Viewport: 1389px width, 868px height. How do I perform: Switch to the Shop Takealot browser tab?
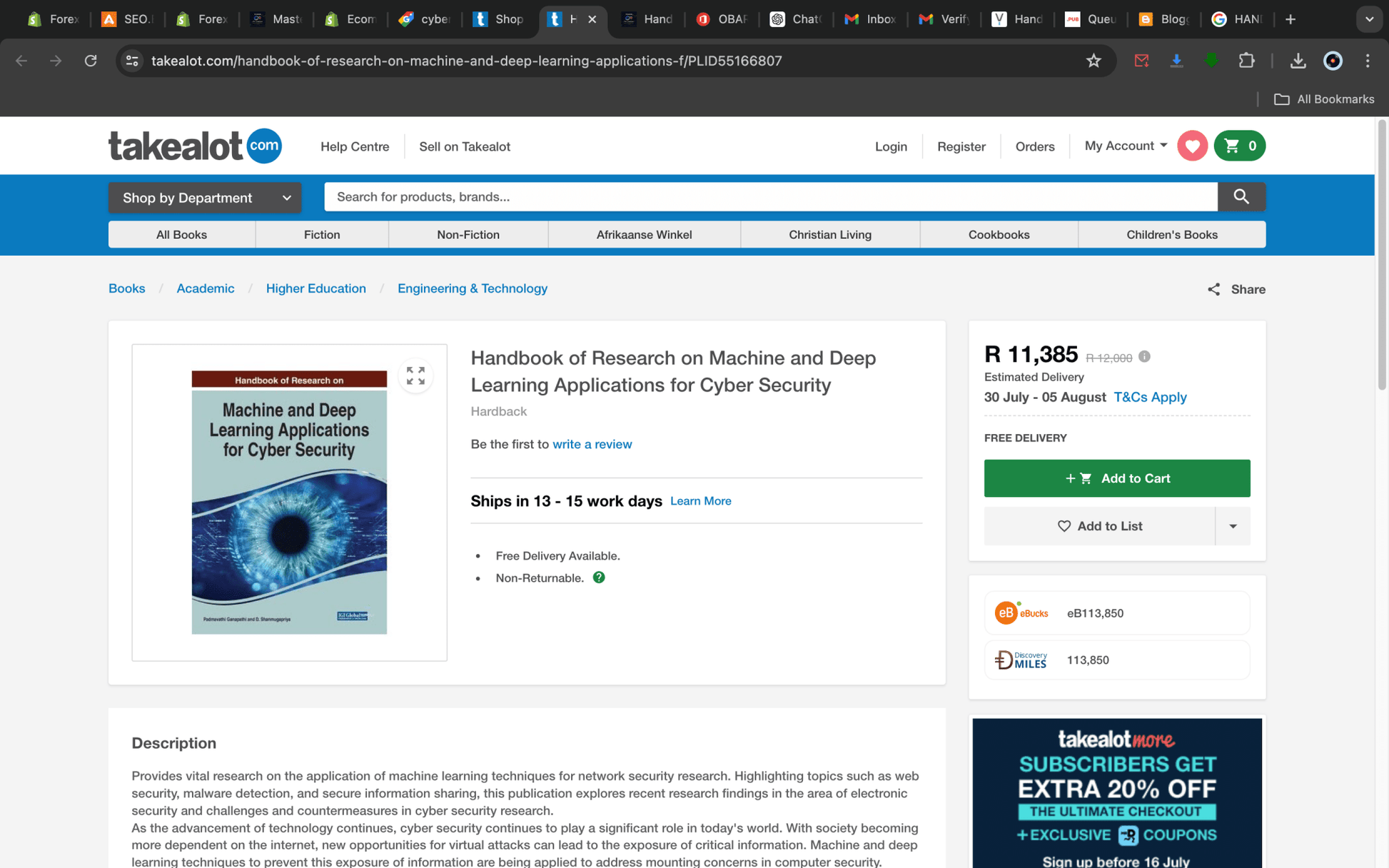pos(499,19)
